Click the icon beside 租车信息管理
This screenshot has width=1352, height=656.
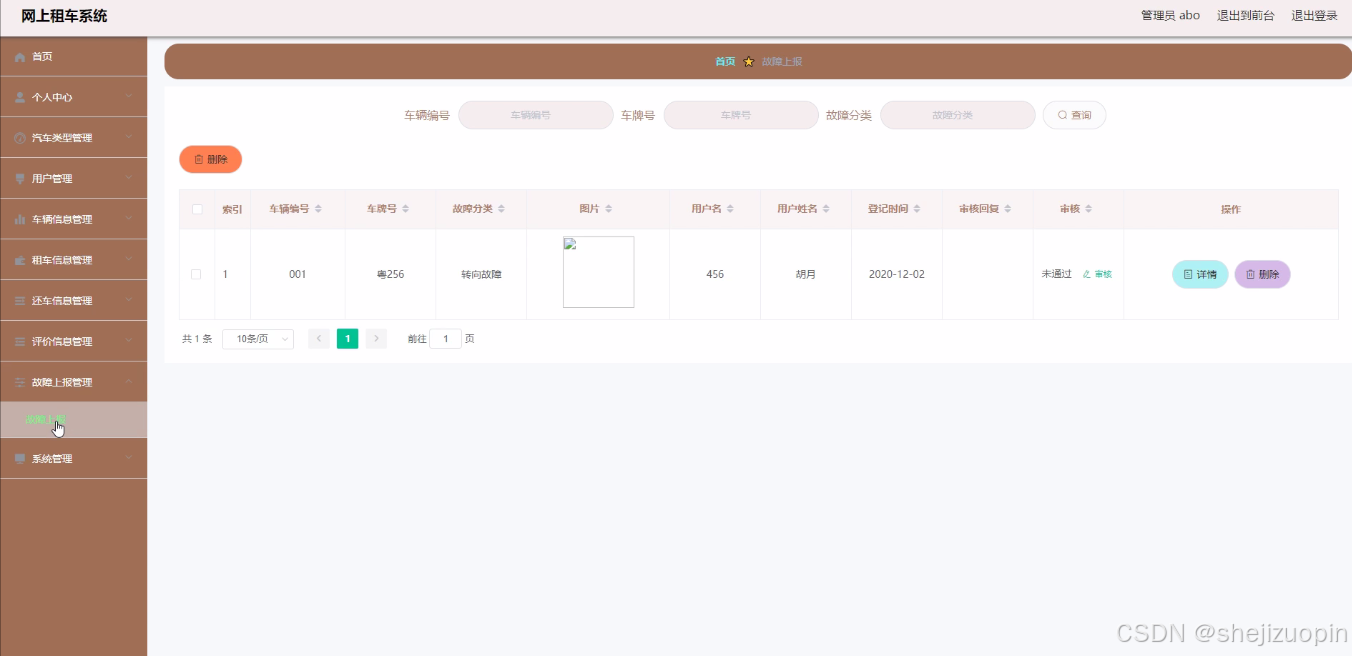tap(20, 260)
